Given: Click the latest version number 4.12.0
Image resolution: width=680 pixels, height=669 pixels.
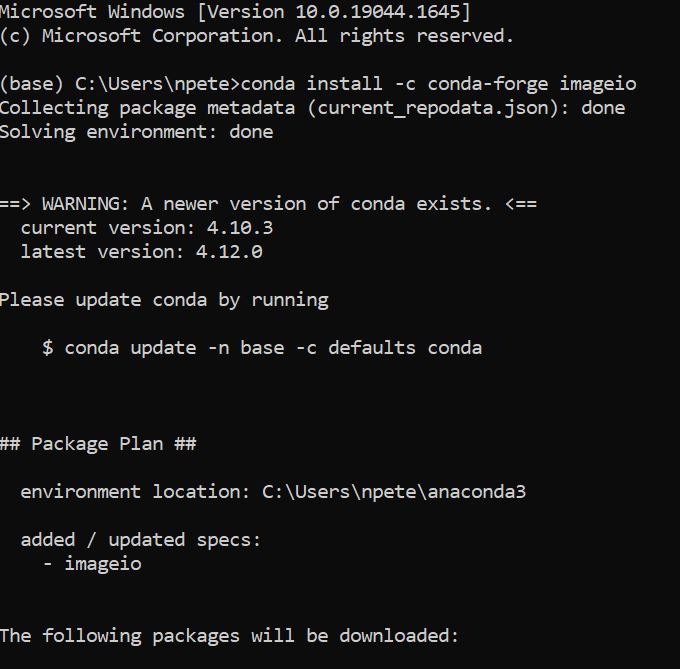Looking at the screenshot, I should tap(229, 251).
